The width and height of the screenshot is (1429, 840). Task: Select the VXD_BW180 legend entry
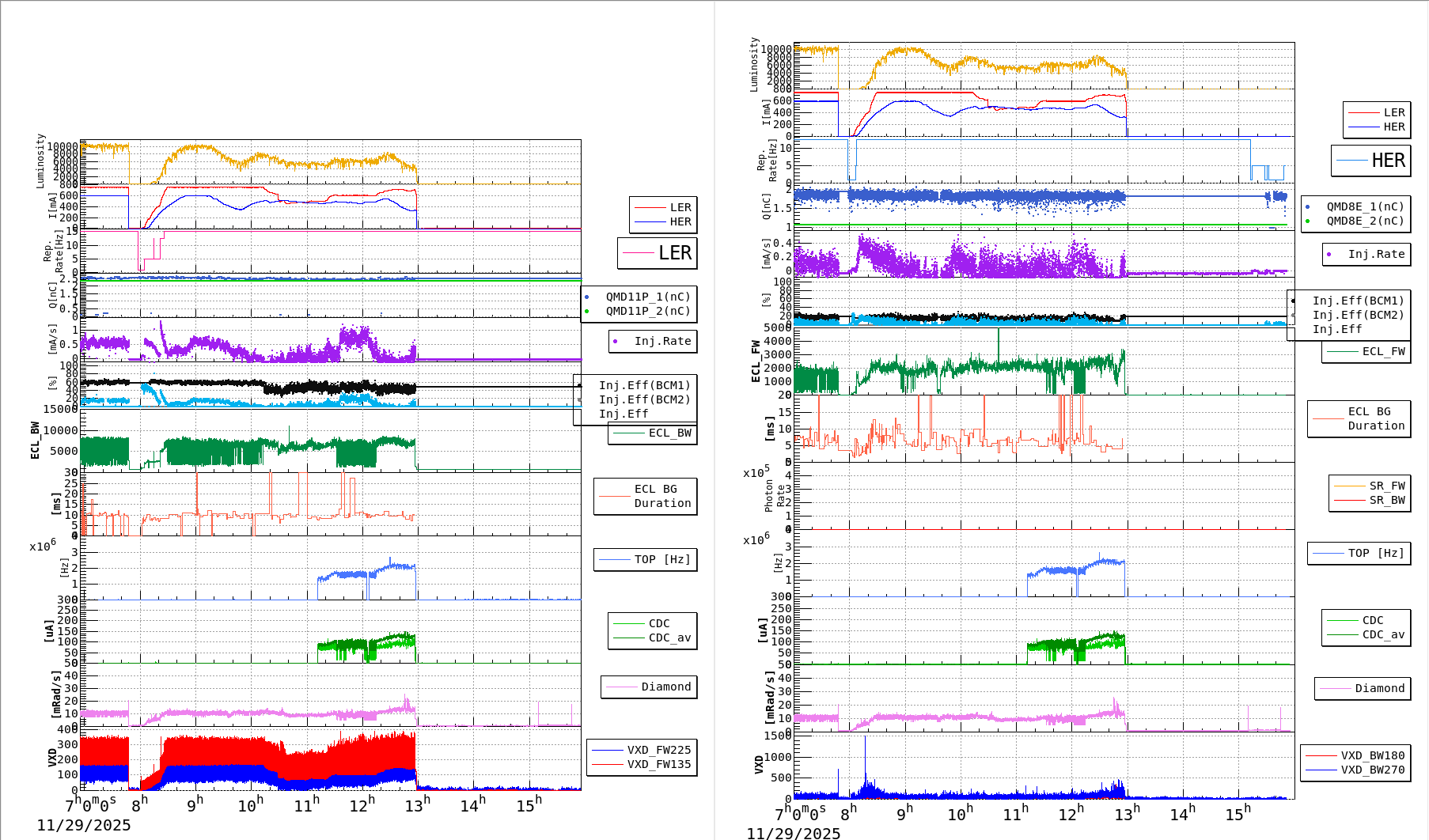(x=1372, y=755)
